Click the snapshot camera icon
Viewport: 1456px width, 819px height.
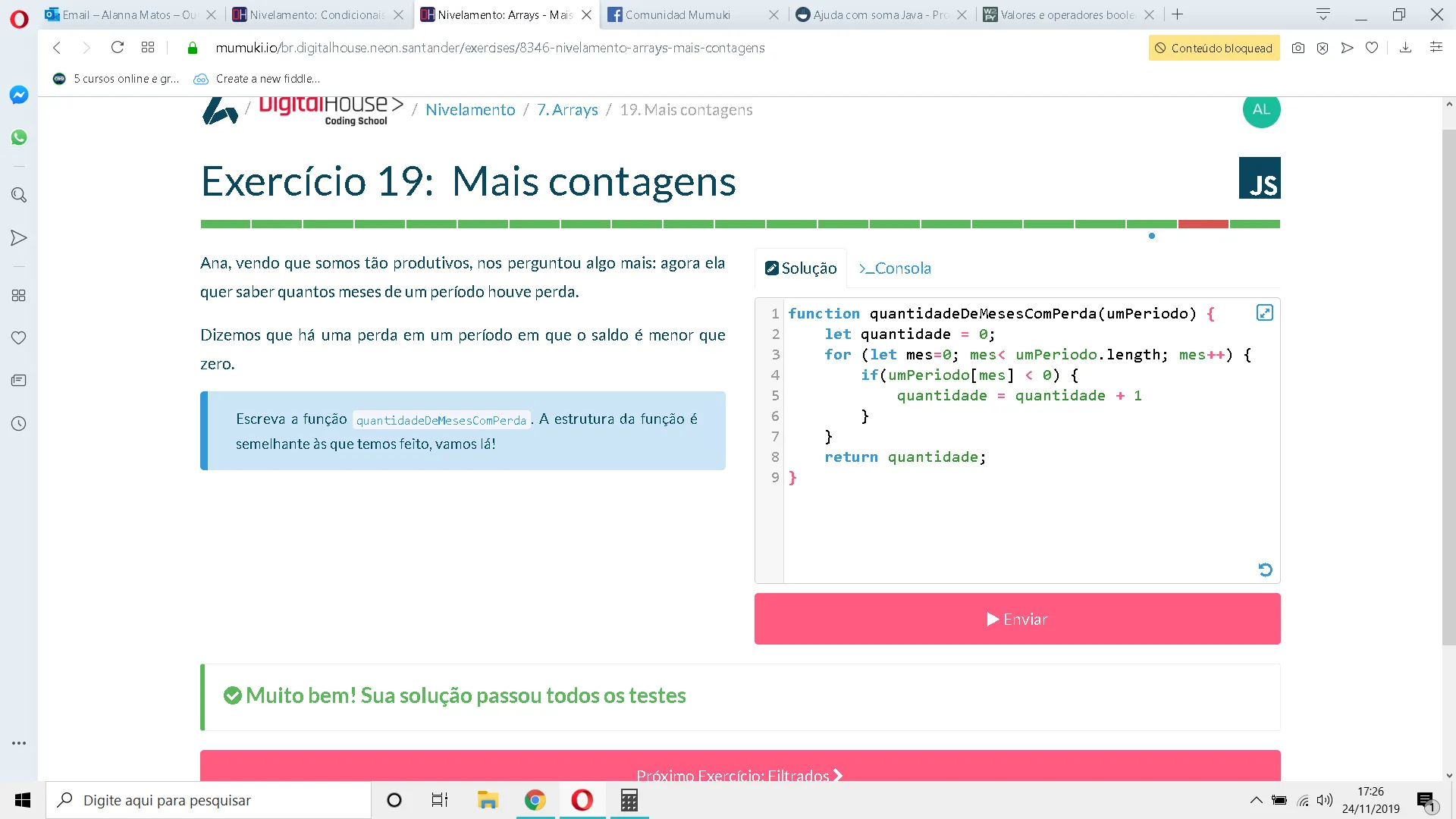click(1298, 48)
